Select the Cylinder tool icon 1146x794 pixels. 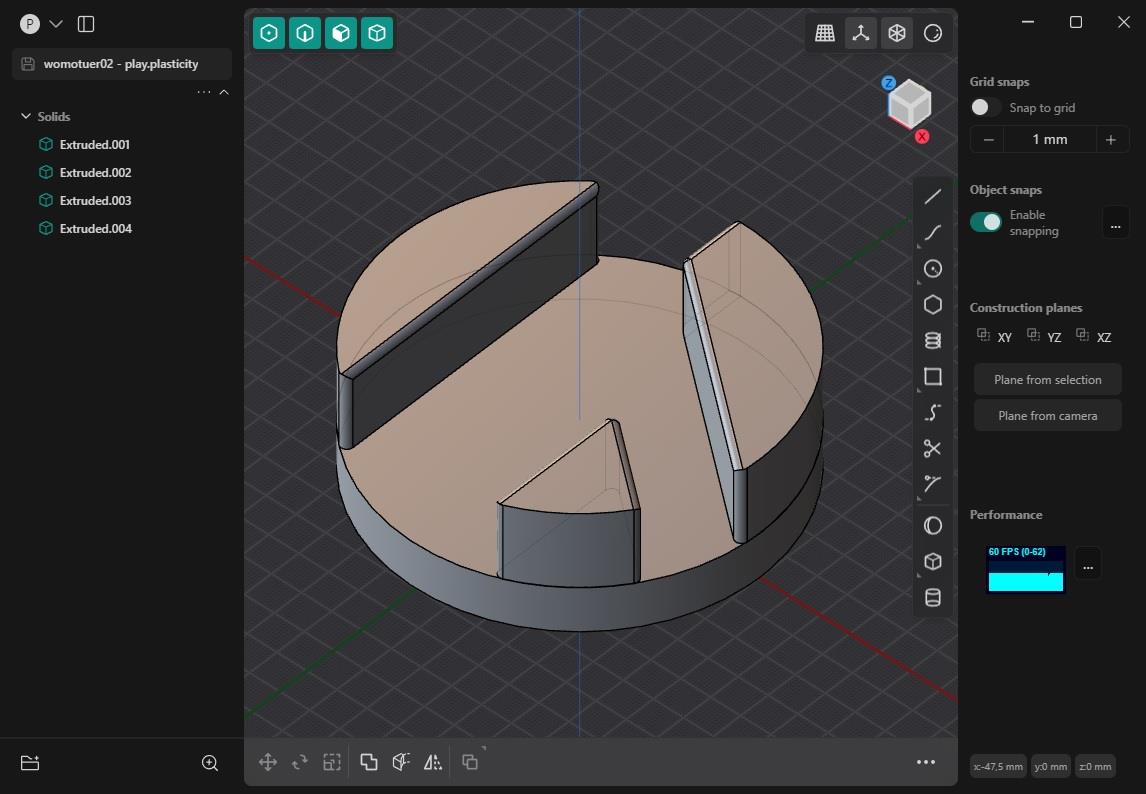pos(932,598)
